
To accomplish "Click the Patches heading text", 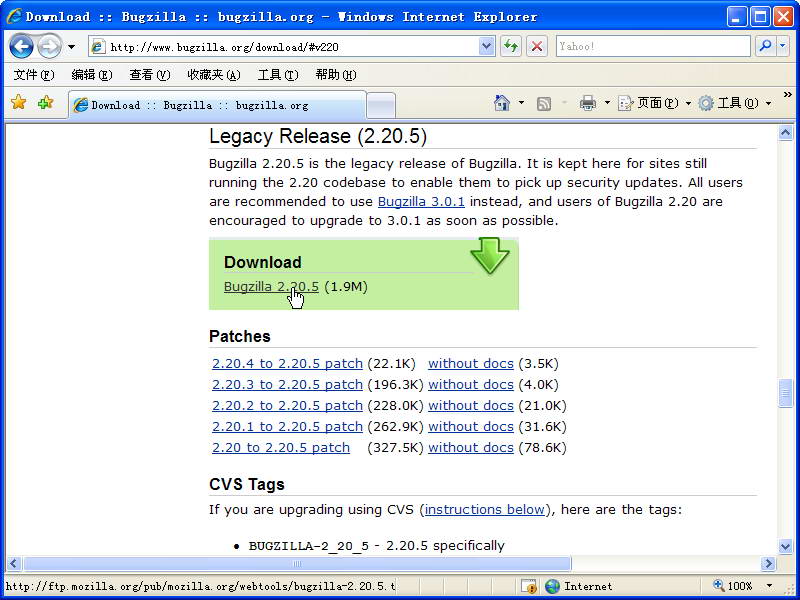I will click(240, 336).
